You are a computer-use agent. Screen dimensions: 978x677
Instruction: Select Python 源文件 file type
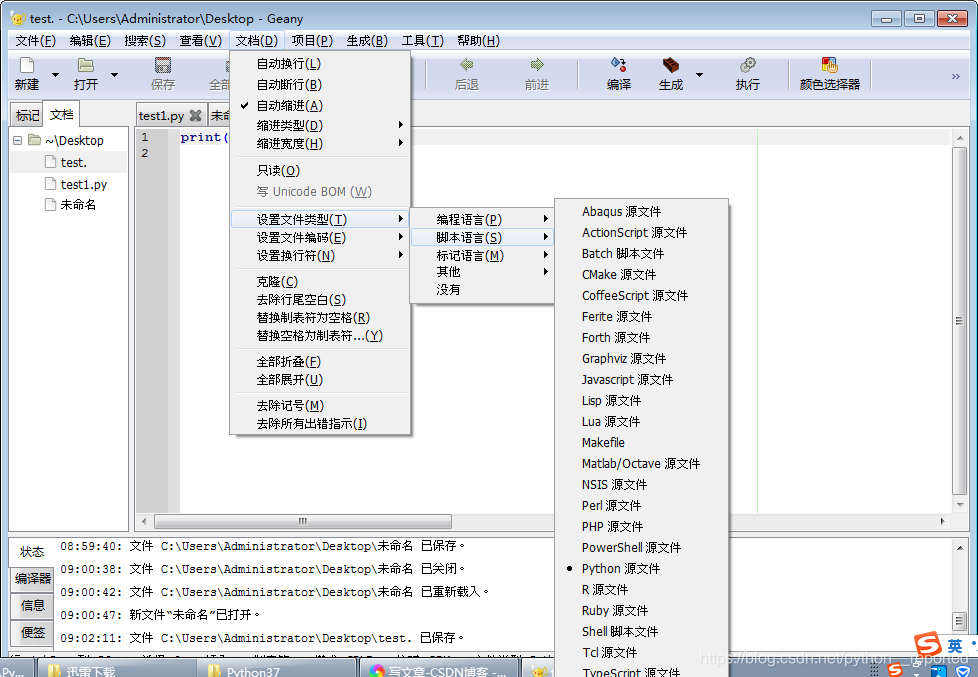(641, 568)
